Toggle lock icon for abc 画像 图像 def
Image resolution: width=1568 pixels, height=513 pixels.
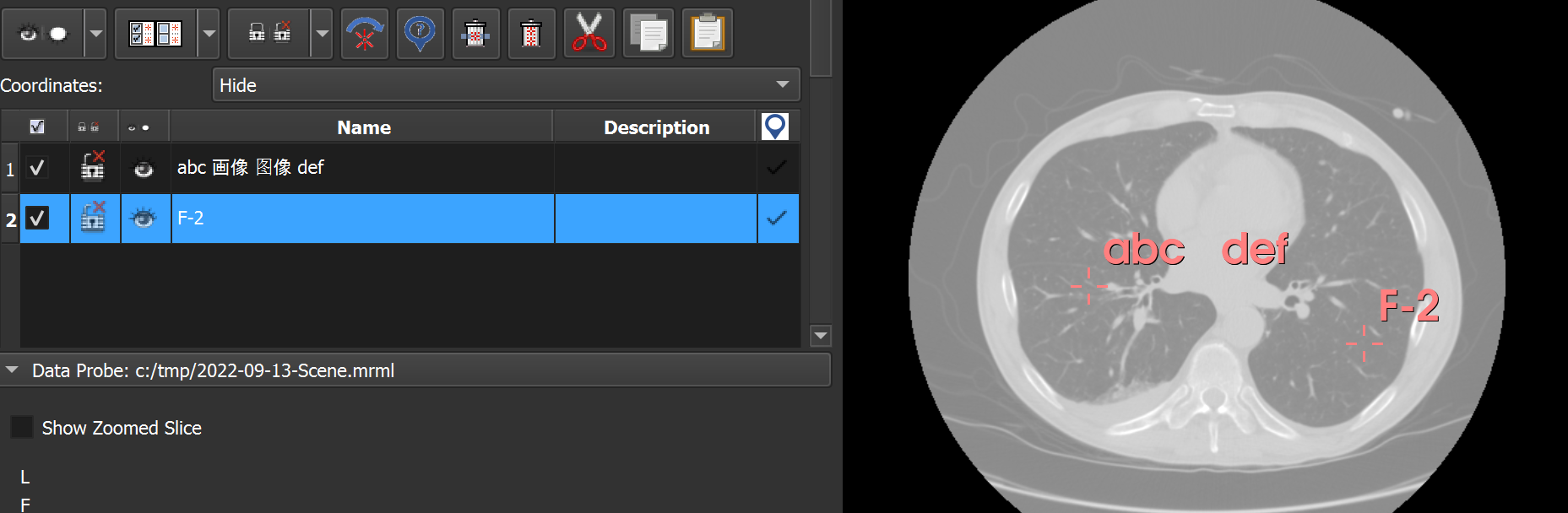click(93, 166)
